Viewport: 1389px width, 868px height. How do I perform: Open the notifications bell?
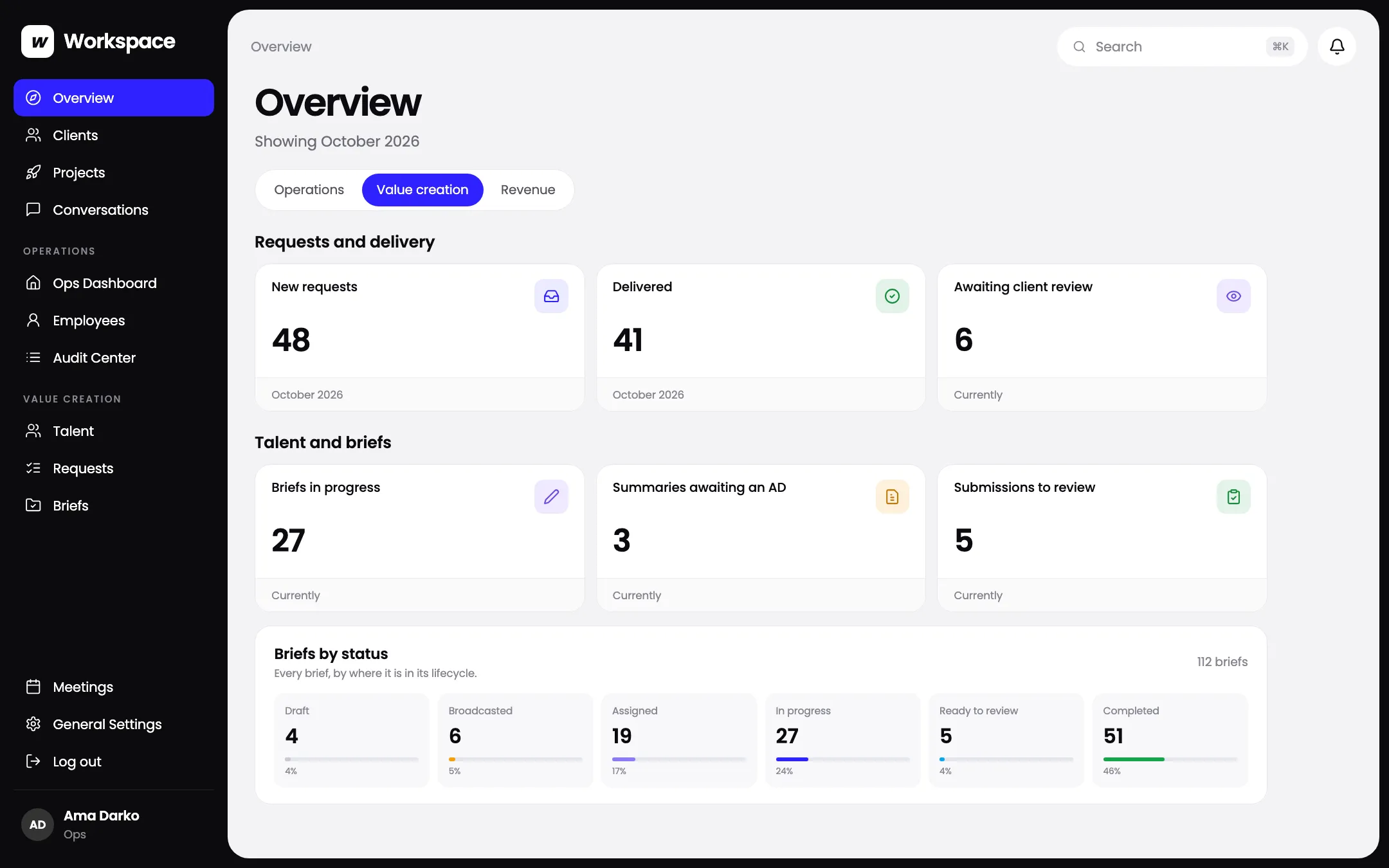click(1337, 46)
